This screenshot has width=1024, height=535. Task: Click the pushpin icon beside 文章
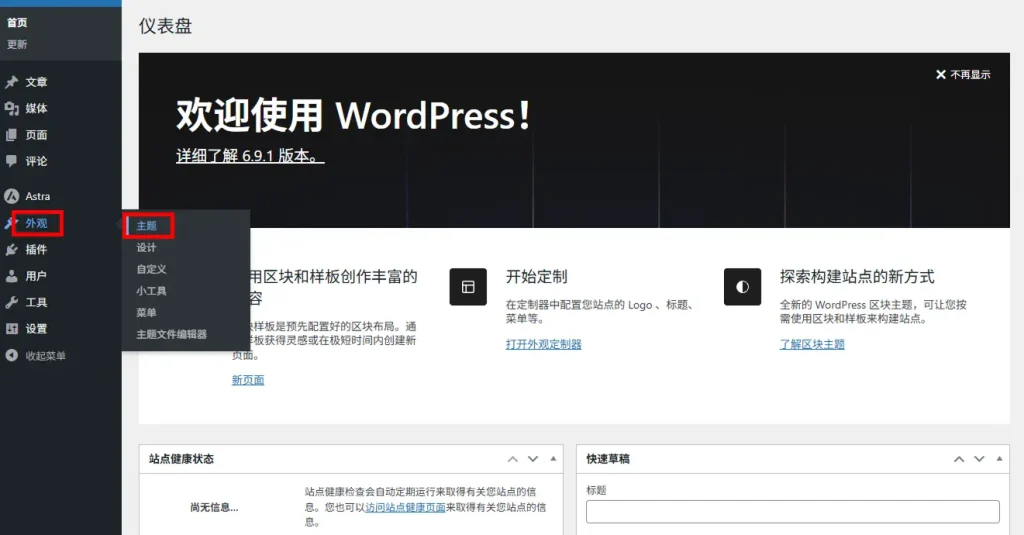coord(12,82)
